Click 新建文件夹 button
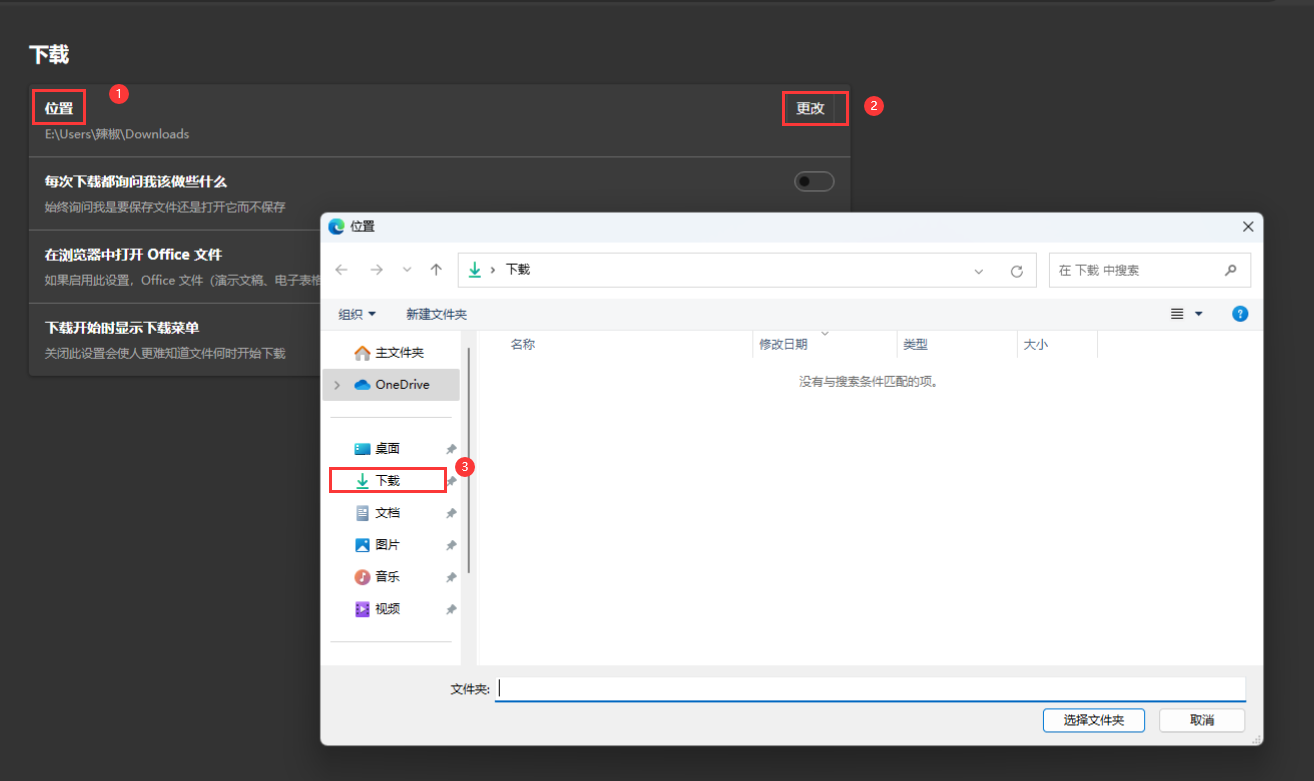Screen dimensions: 1314x781 [x=436, y=314]
